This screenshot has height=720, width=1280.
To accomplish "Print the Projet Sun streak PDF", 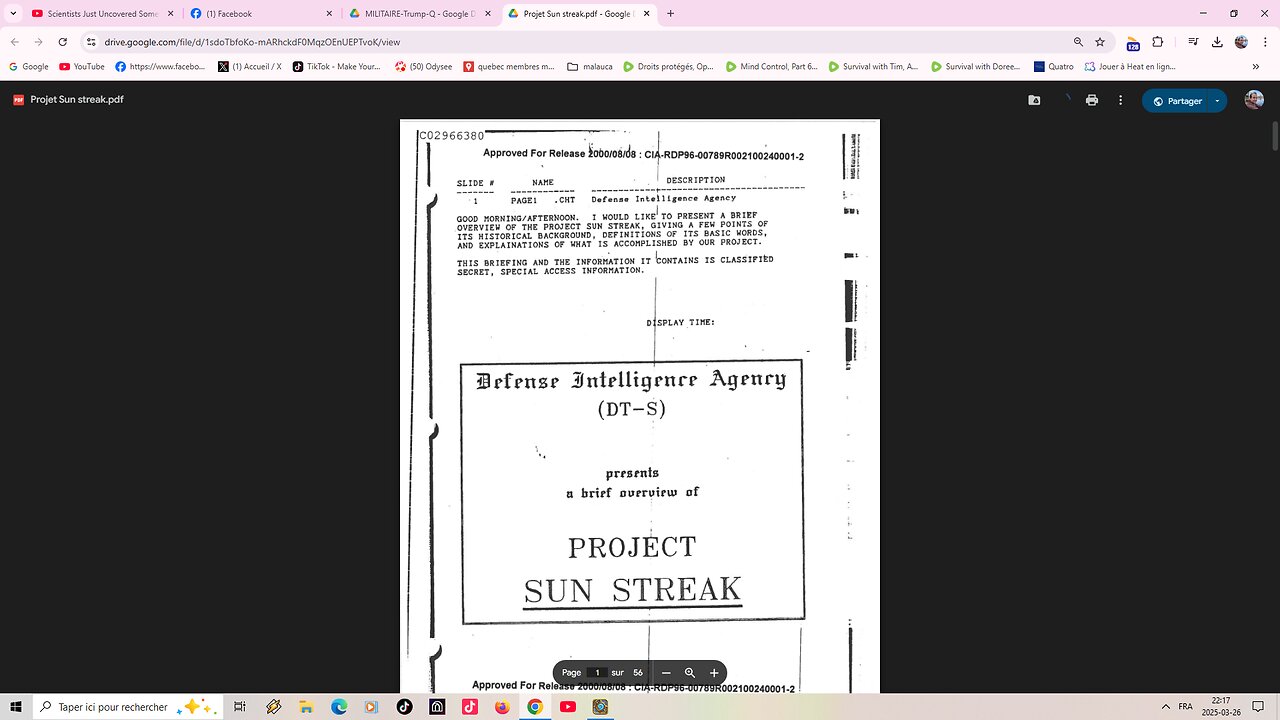I will pyautogui.click(x=1092, y=100).
